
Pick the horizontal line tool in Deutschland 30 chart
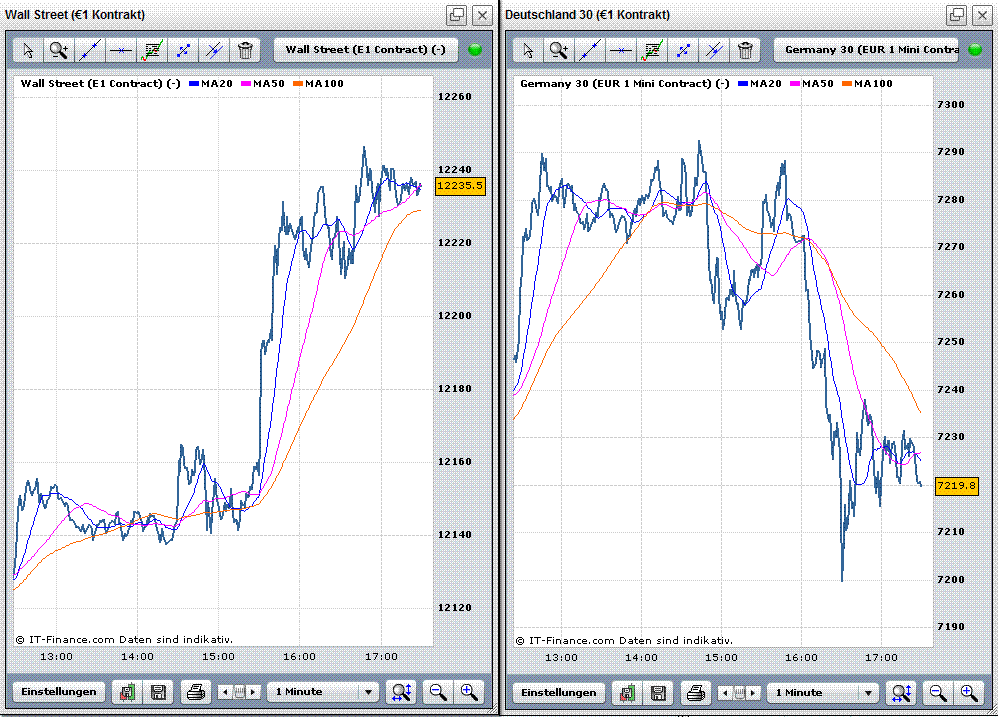point(621,50)
